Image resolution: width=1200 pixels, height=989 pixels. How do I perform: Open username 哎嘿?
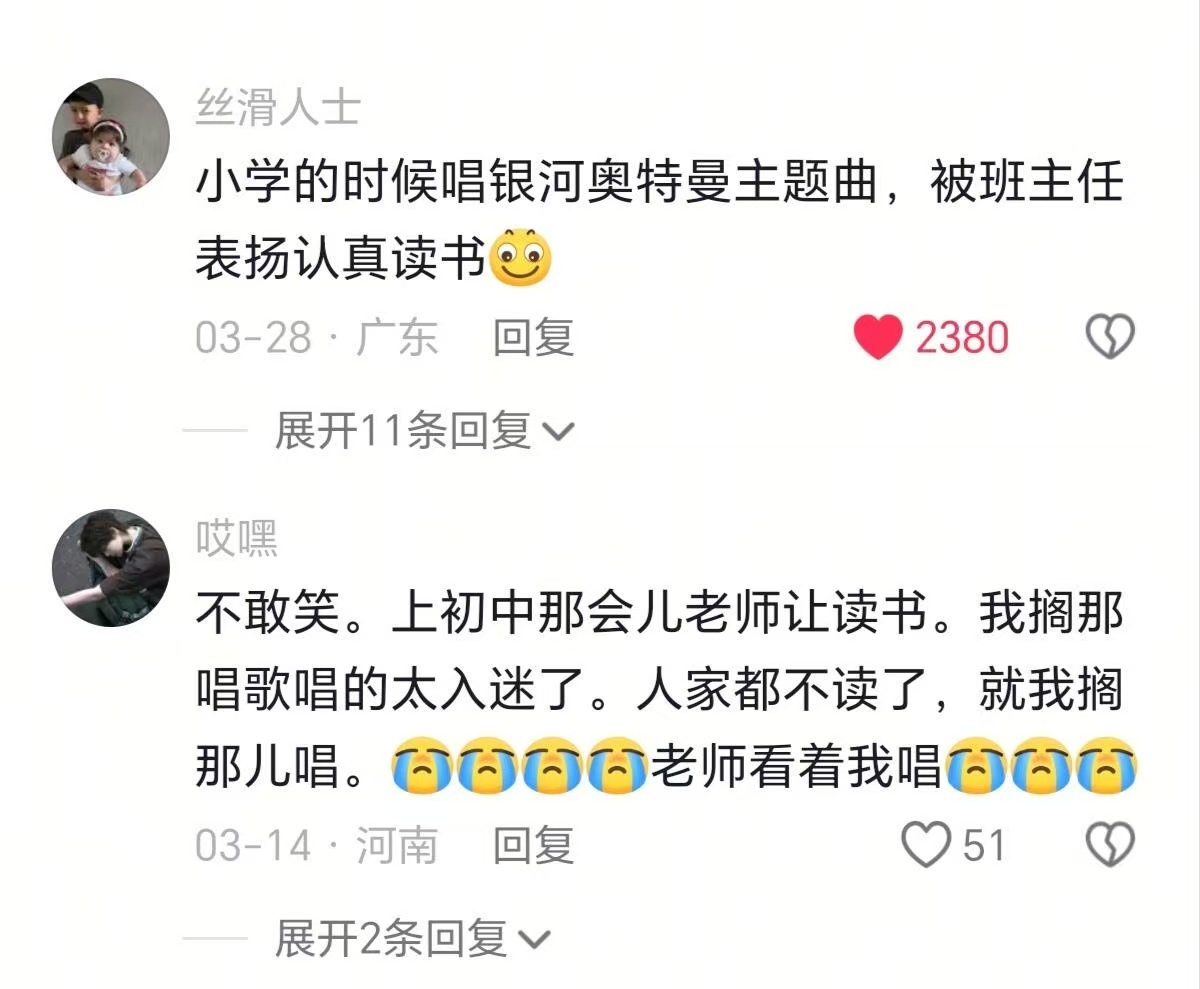236,538
